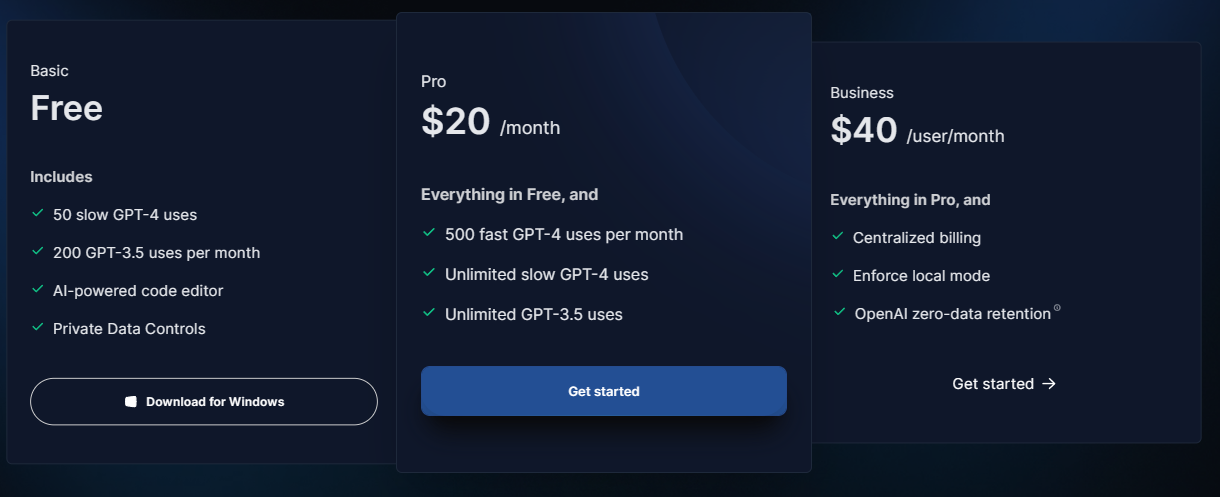Click the checkmark beside Enforce local mode

(838, 275)
